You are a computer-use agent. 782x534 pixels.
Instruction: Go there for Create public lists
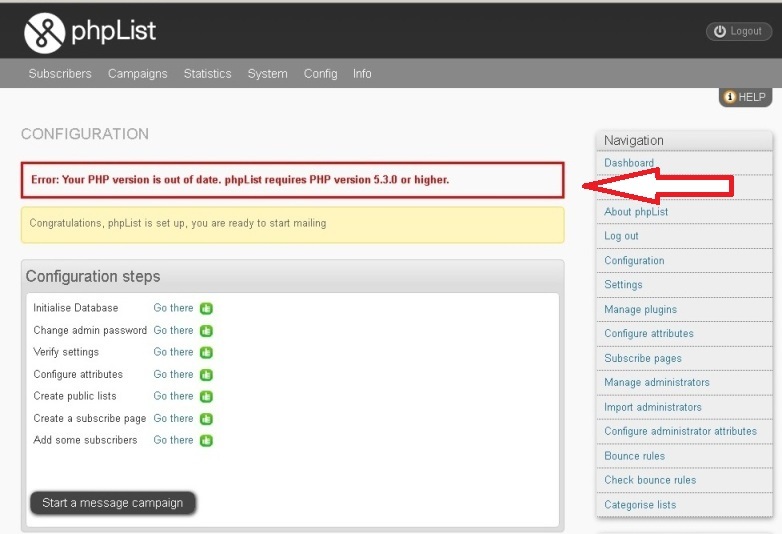[x=173, y=396]
